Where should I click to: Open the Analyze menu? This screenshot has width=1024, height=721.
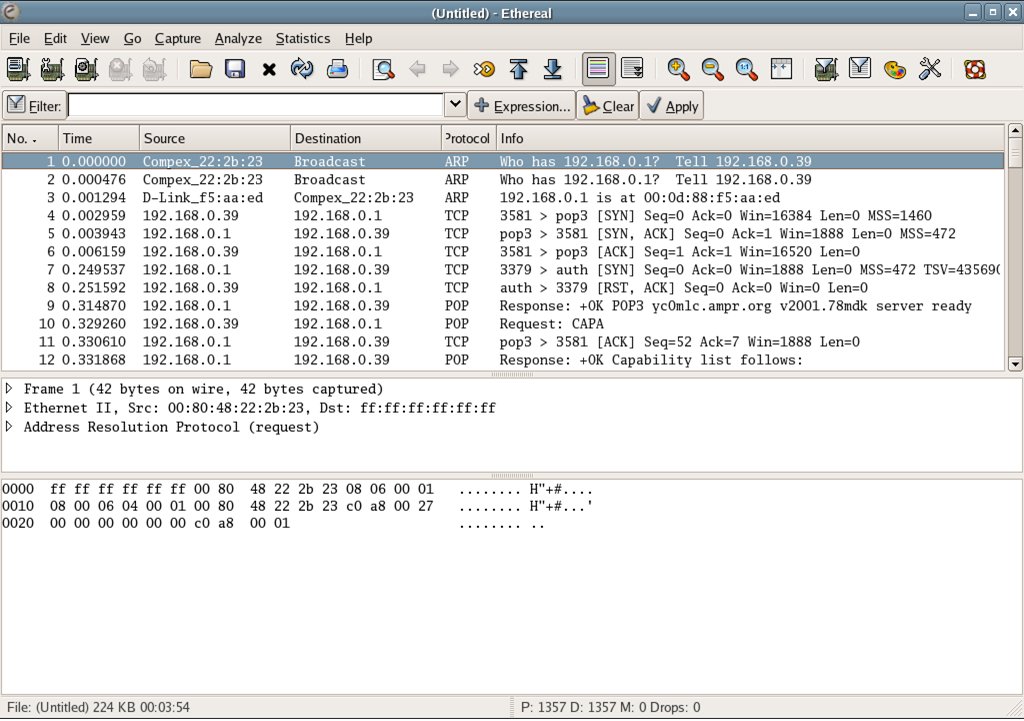[x=238, y=38]
